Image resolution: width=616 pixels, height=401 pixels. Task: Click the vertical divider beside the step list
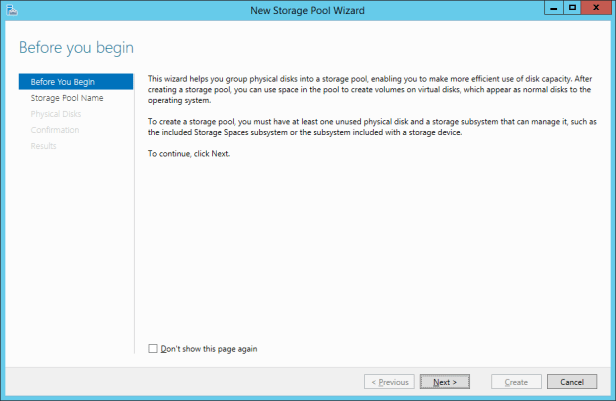tap(134, 200)
